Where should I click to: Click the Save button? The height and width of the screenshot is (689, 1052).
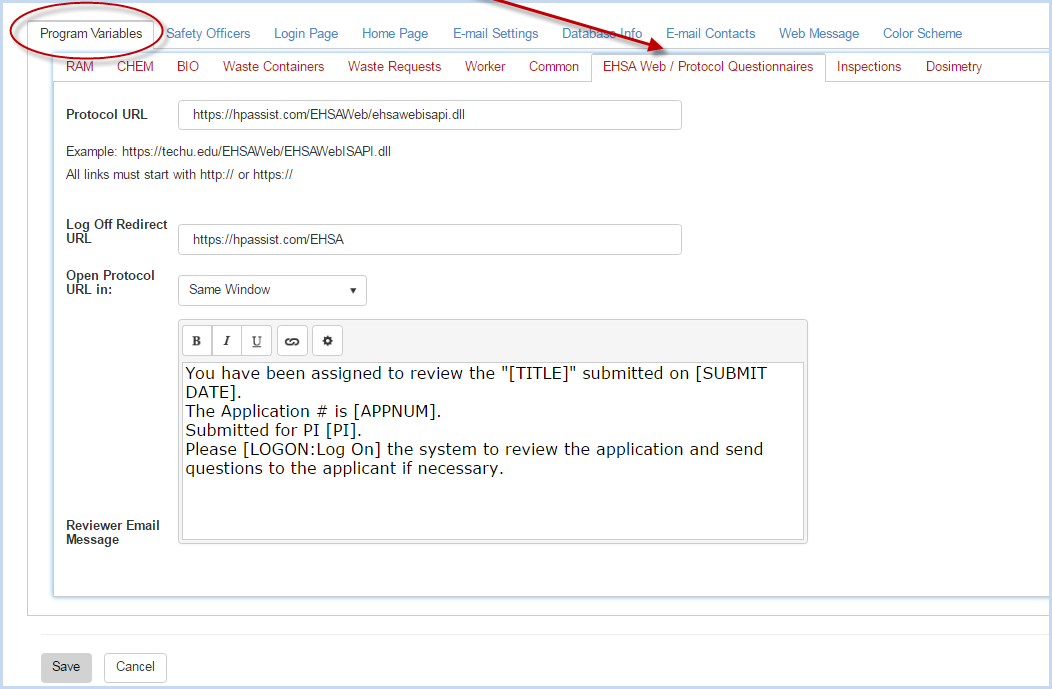[x=66, y=668]
